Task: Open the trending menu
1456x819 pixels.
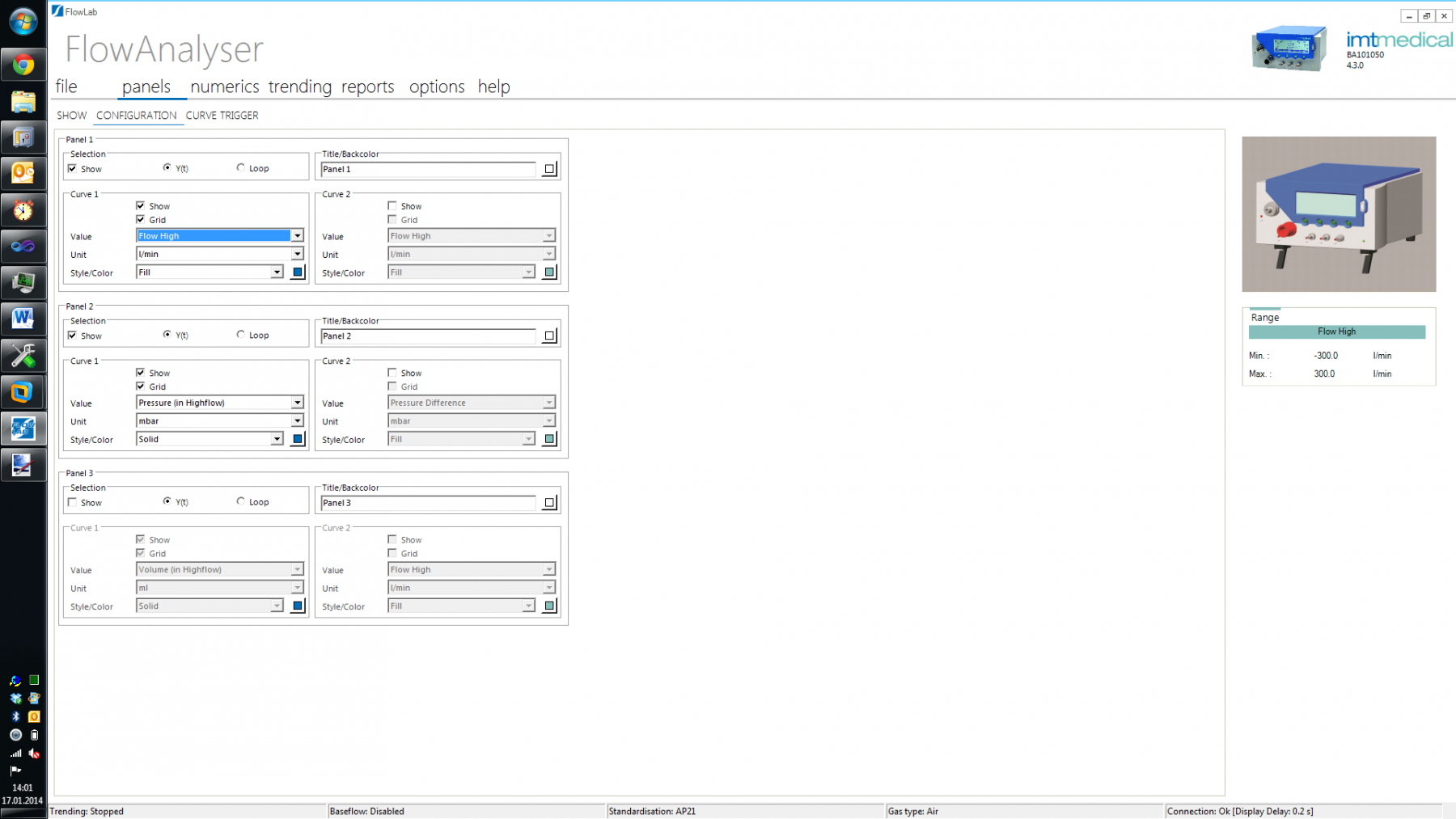Action: coord(299,87)
